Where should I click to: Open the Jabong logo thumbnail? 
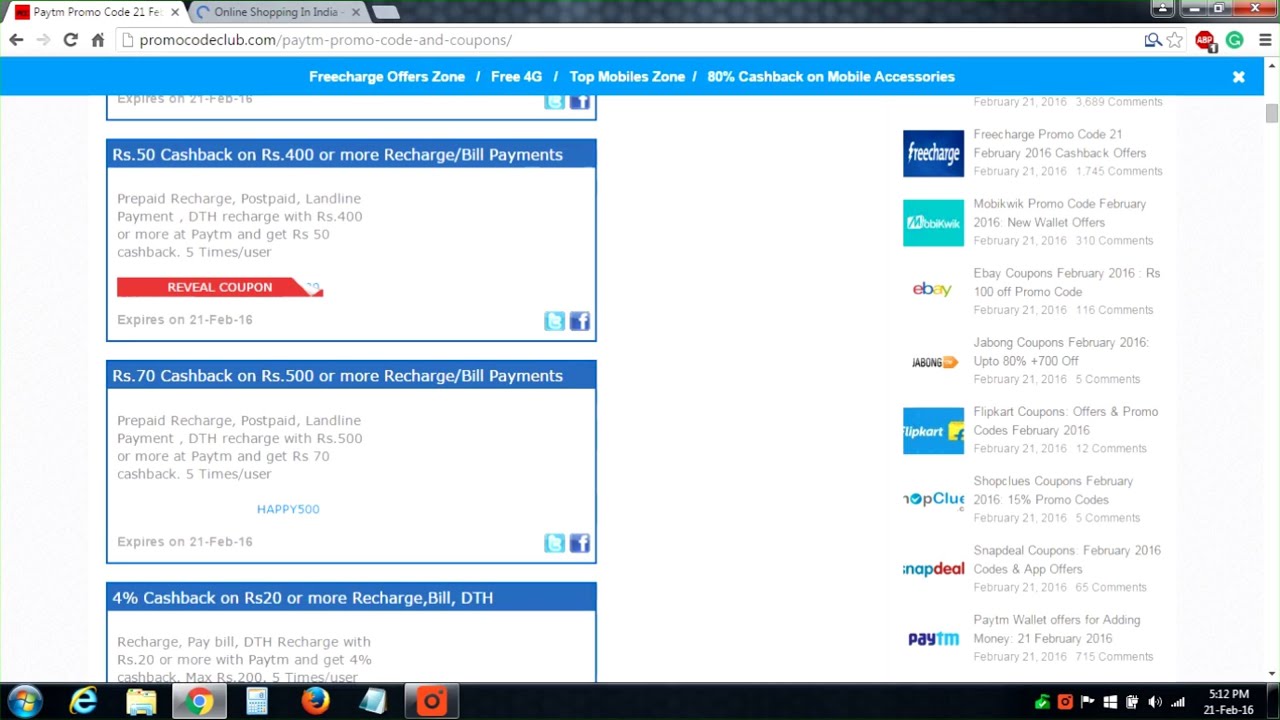[933, 361]
